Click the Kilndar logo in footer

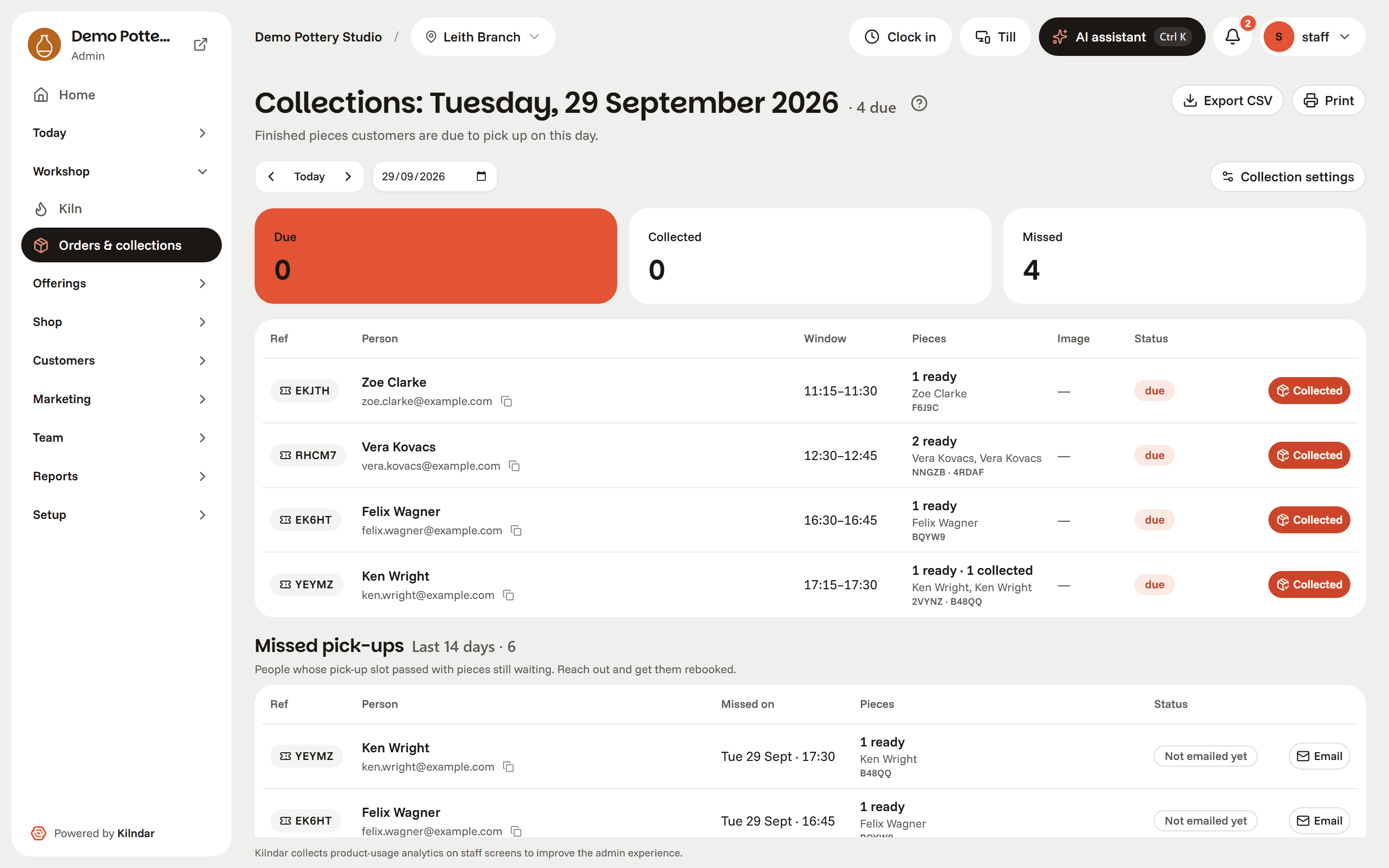39,833
